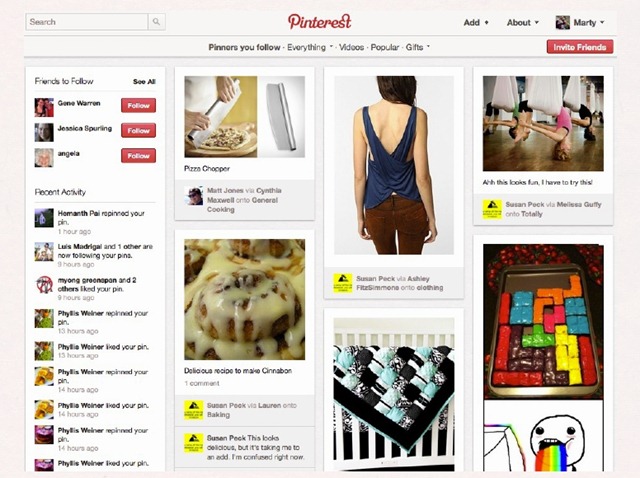
Task: Expand the Add dropdown menu
Action: [x=476, y=23]
